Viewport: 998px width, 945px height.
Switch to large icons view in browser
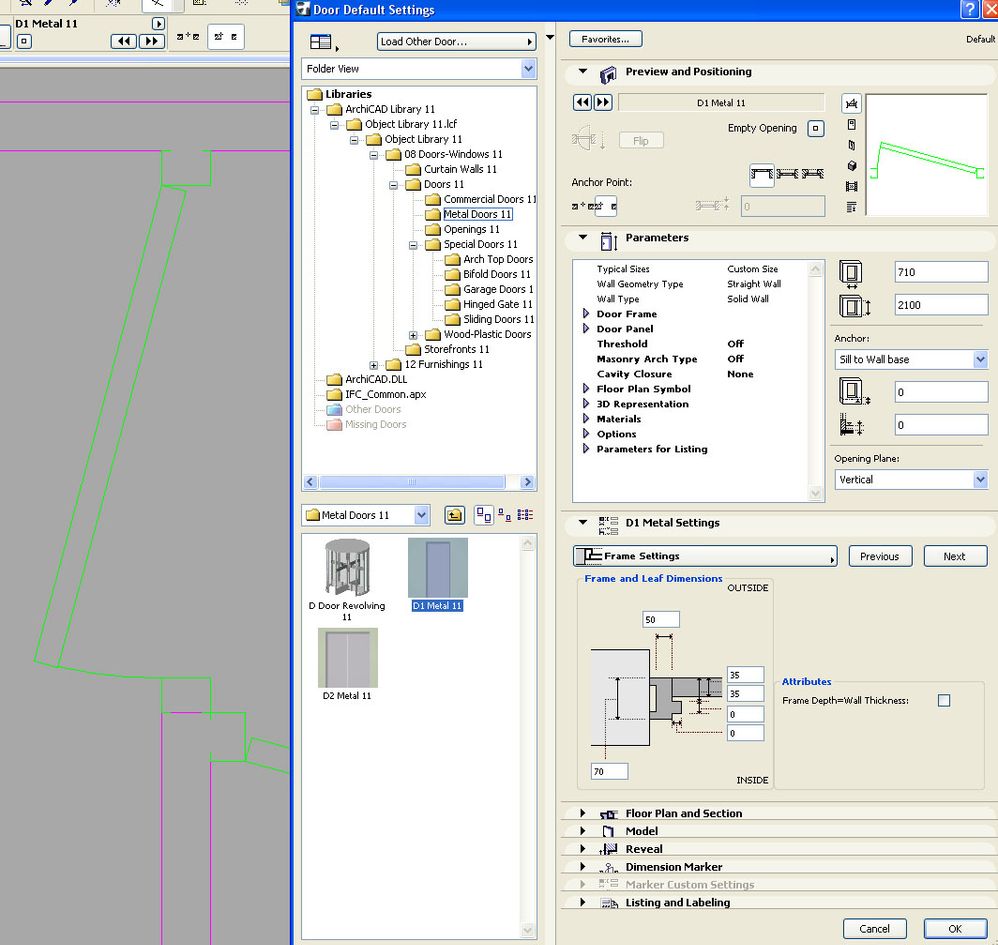coord(484,515)
